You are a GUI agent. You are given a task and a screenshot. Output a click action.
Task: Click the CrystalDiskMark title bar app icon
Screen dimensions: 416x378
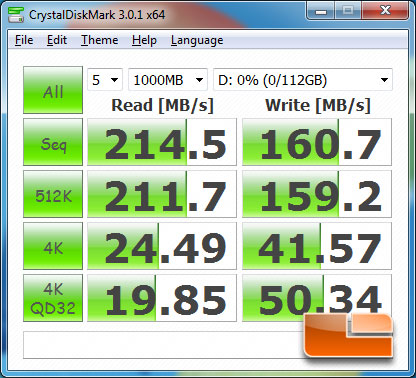point(16,14)
